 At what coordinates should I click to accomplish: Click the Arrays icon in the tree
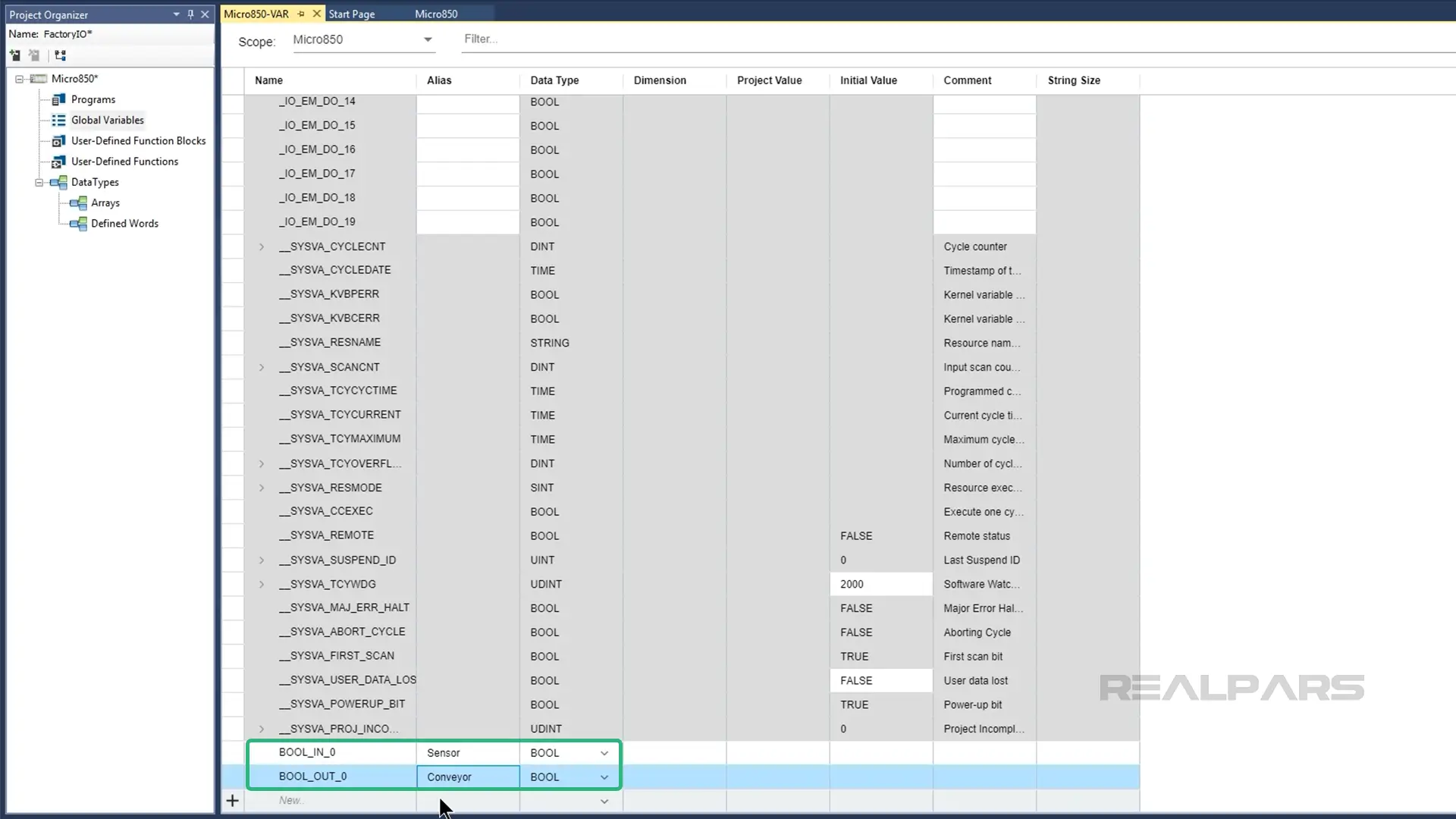78,202
